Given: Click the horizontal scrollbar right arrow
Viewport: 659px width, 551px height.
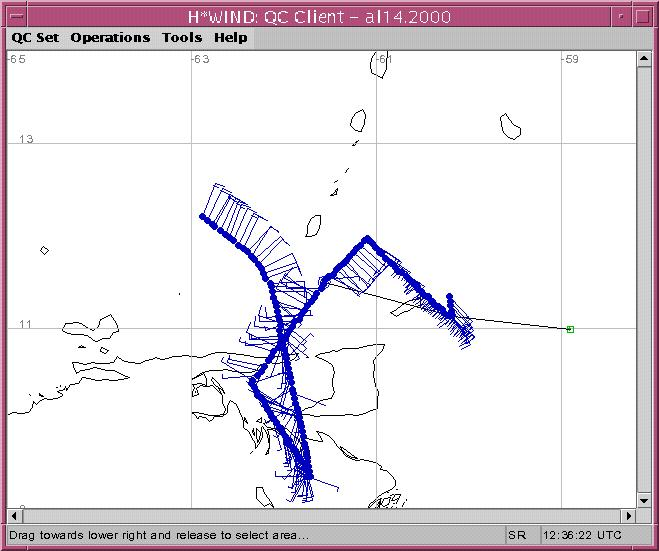Looking at the screenshot, I should click(x=628, y=516).
